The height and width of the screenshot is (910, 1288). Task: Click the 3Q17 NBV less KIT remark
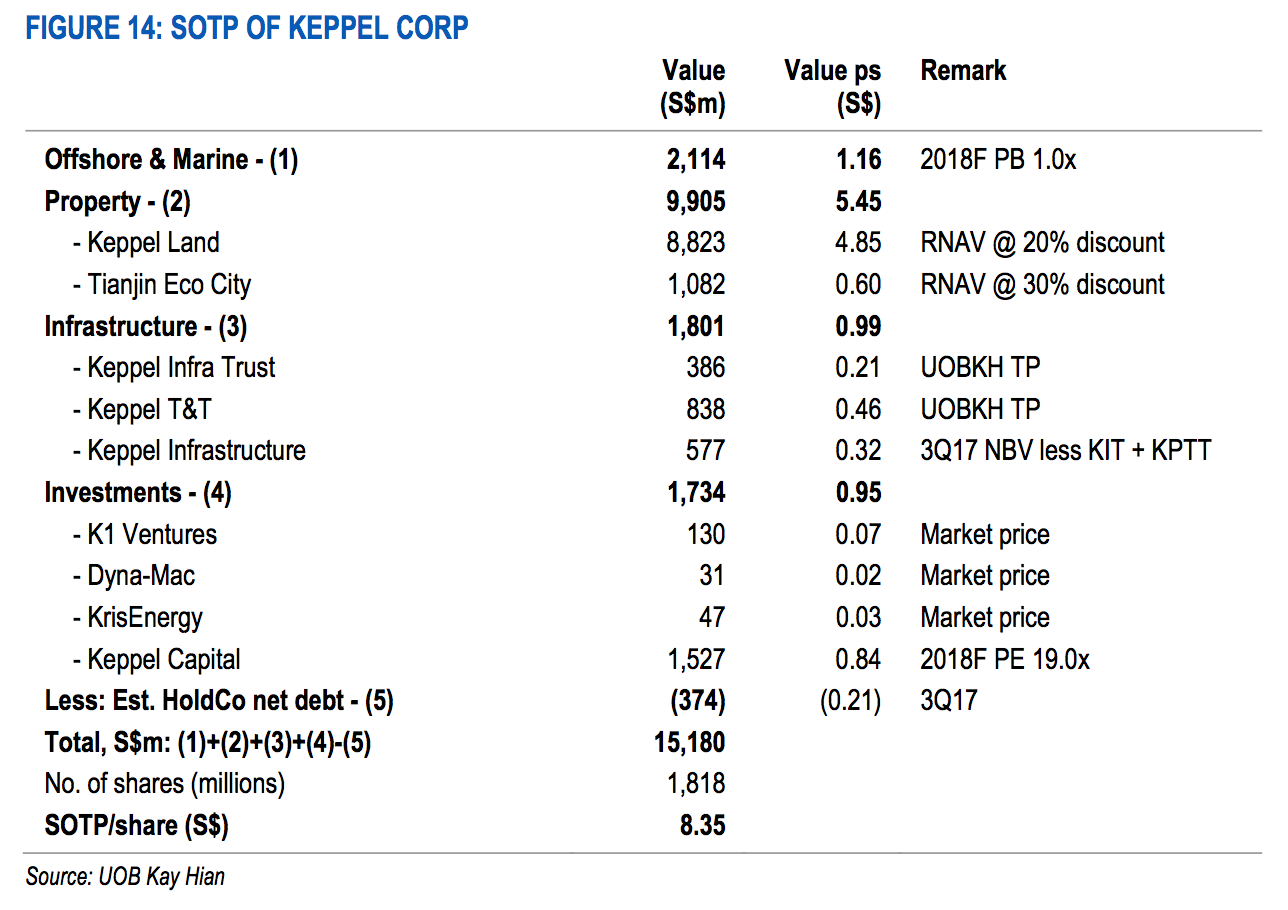(x=1065, y=451)
